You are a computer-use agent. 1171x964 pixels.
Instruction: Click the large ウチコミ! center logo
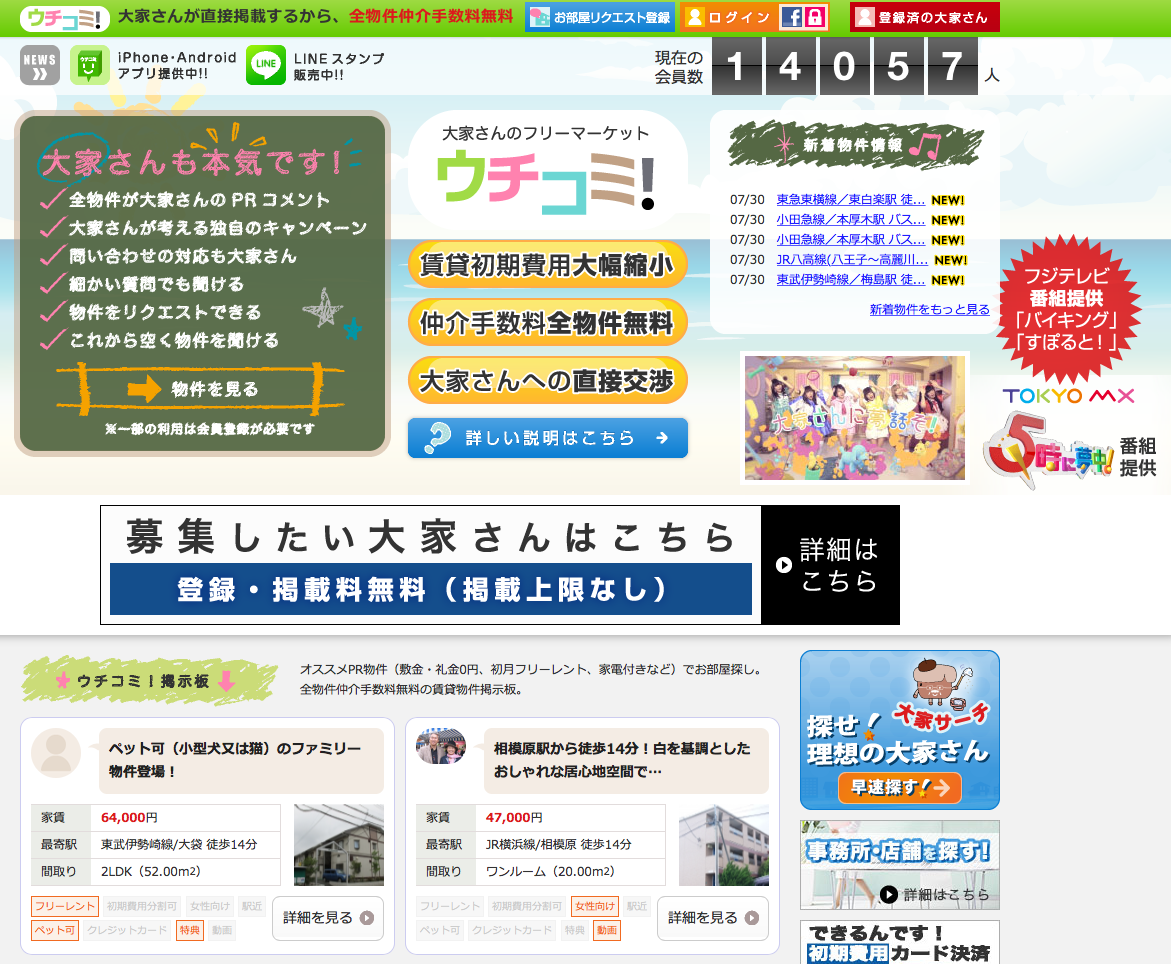click(x=547, y=181)
